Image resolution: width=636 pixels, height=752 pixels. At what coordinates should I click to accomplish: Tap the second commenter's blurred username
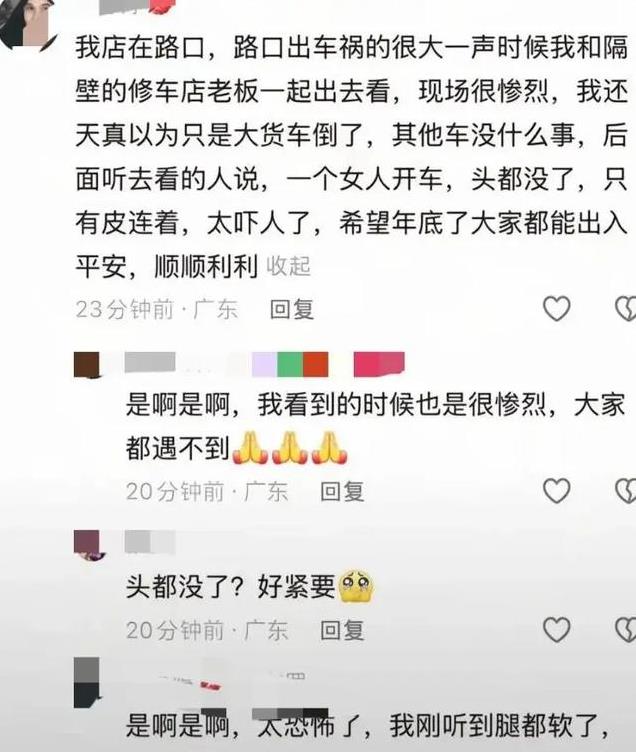coord(150,362)
